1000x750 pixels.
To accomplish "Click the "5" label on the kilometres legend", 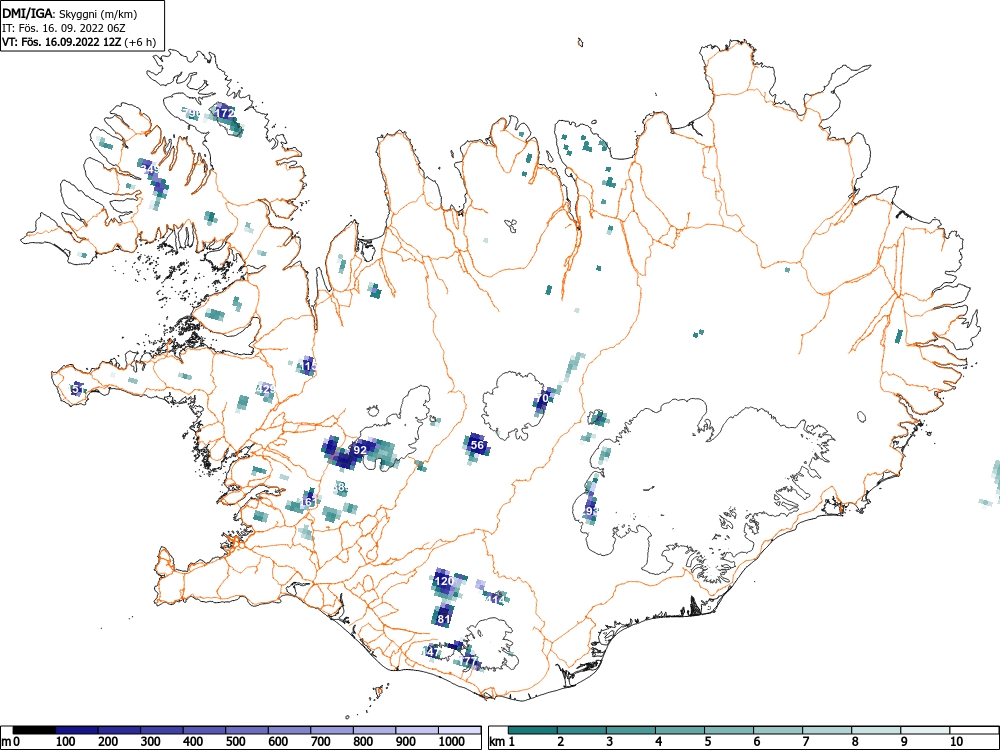I will [708, 742].
